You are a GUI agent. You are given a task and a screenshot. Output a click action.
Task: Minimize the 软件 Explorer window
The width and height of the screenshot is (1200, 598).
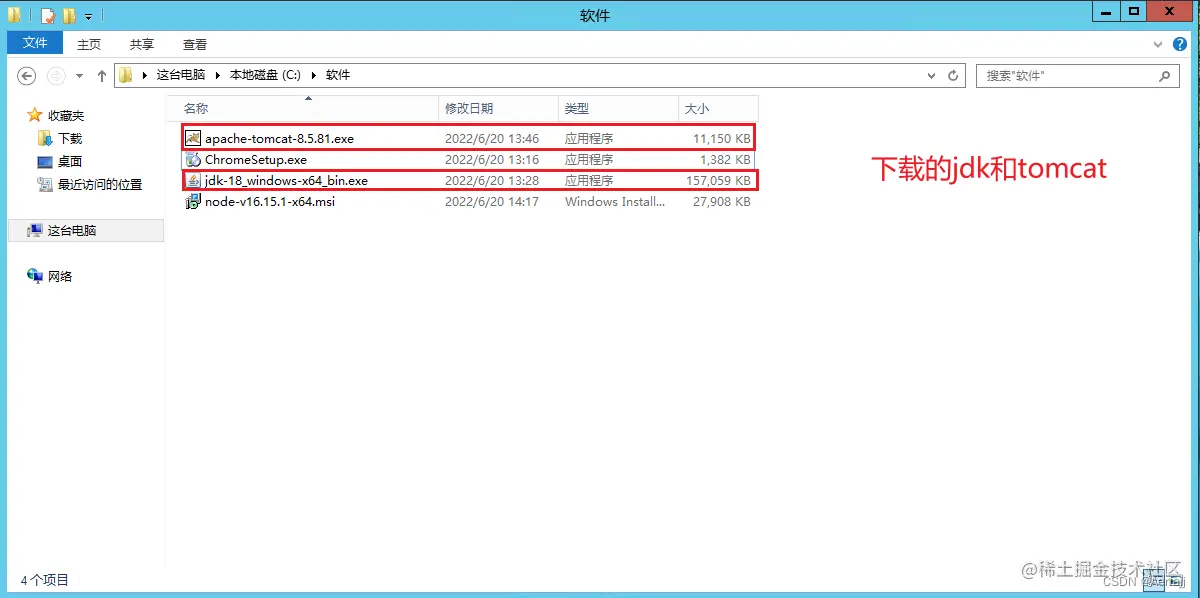point(1105,11)
